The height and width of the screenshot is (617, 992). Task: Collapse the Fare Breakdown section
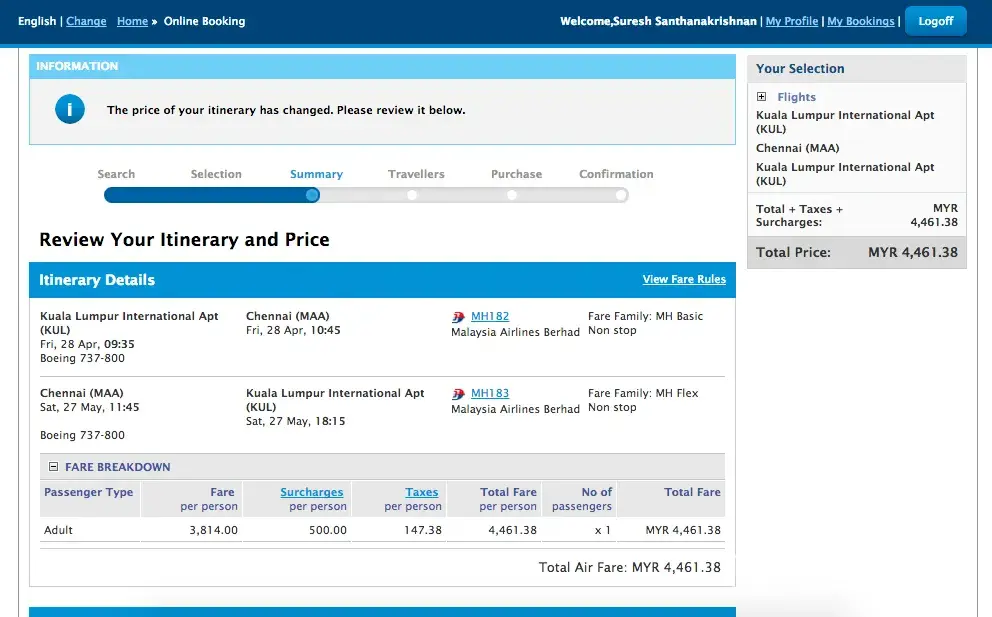click(54, 467)
